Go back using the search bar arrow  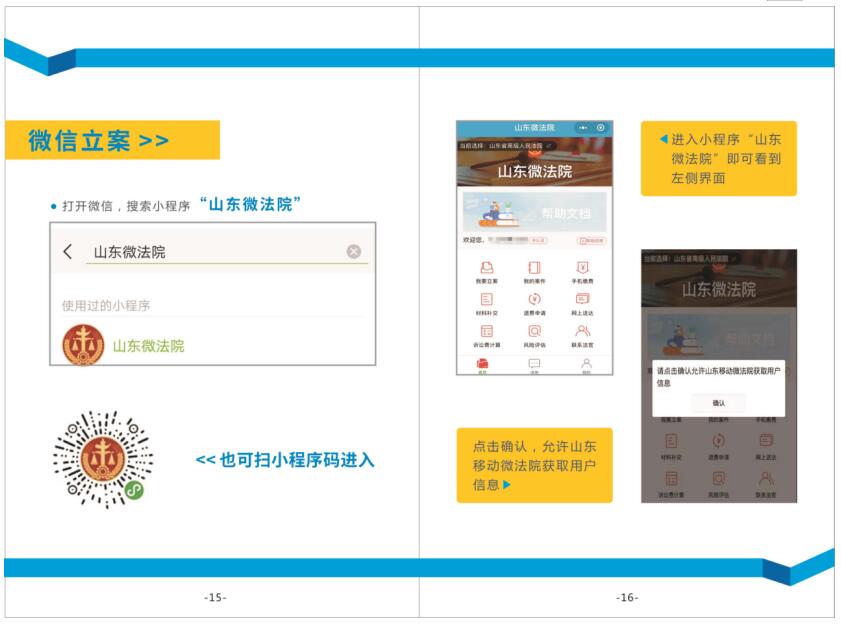click(68, 252)
